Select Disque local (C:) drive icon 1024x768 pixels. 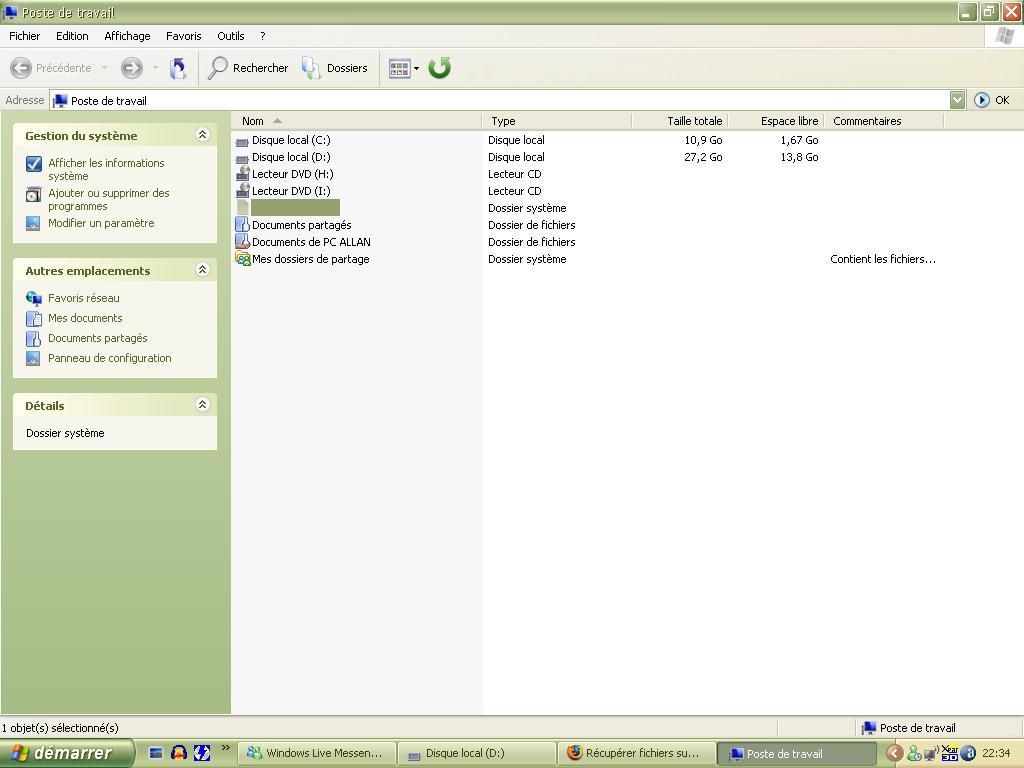[x=242, y=141]
